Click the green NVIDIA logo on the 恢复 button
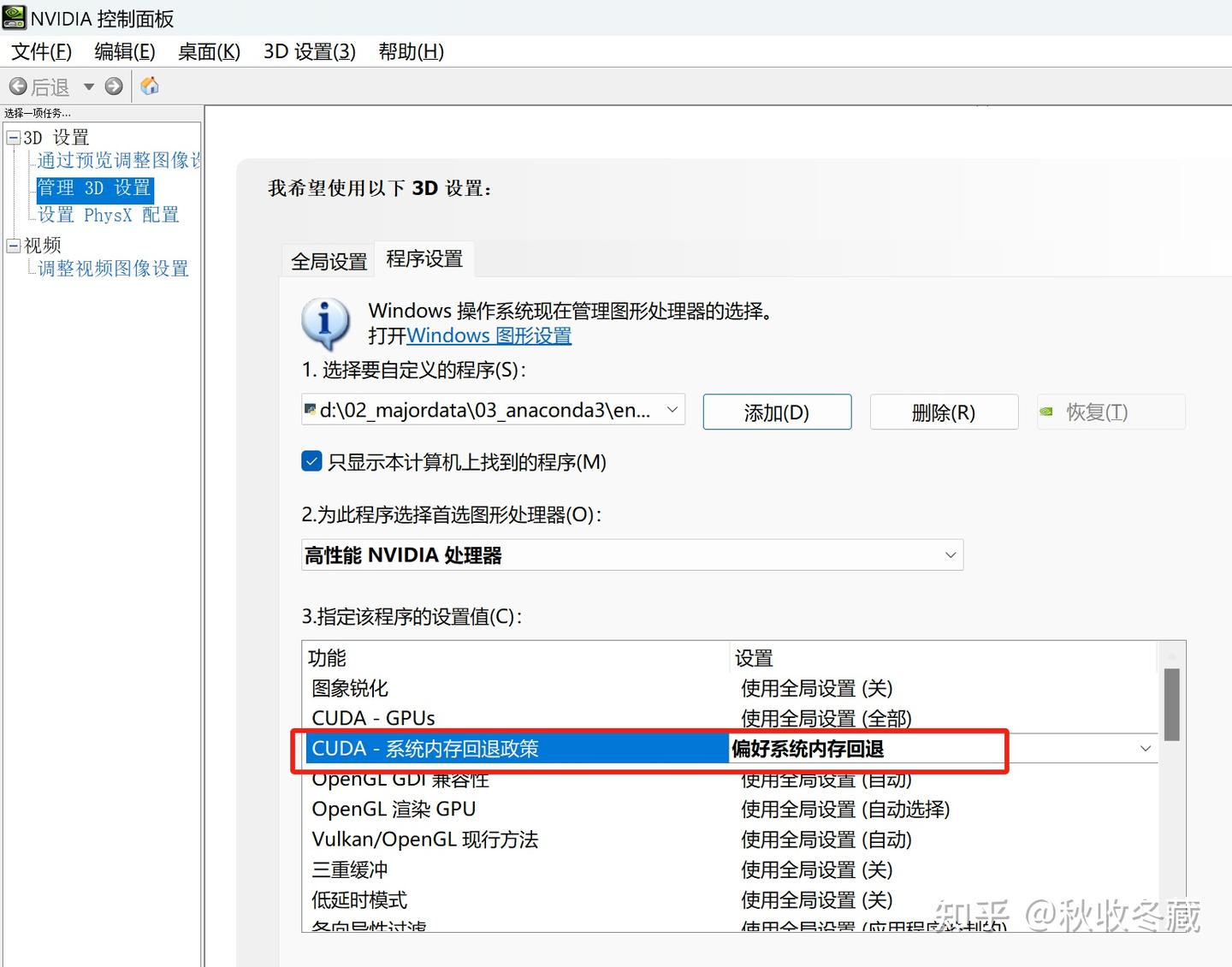This screenshot has width=1232, height=967. (x=1047, y=412)
